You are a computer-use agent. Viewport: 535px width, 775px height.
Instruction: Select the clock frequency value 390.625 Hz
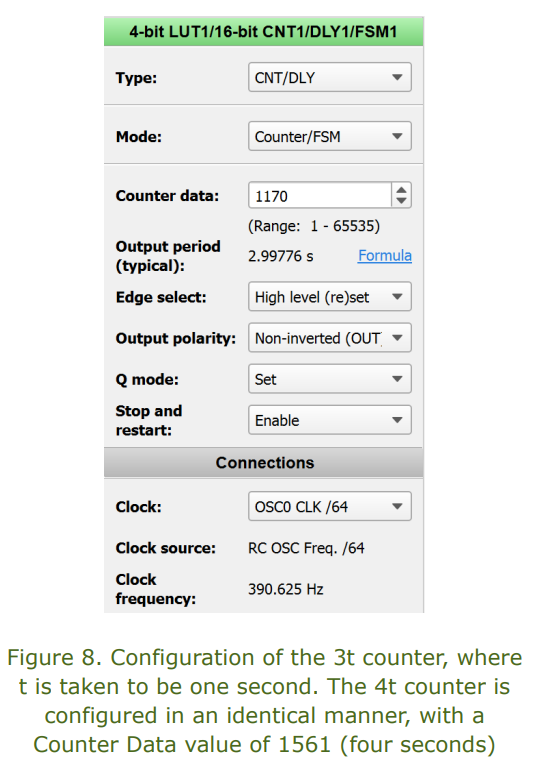[x=286, y=589]
